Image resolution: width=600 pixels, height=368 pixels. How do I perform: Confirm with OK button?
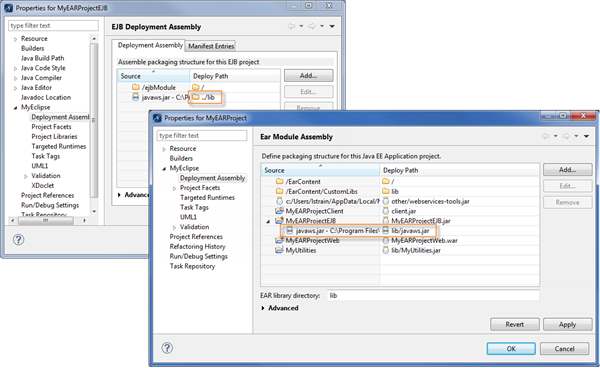511,348
